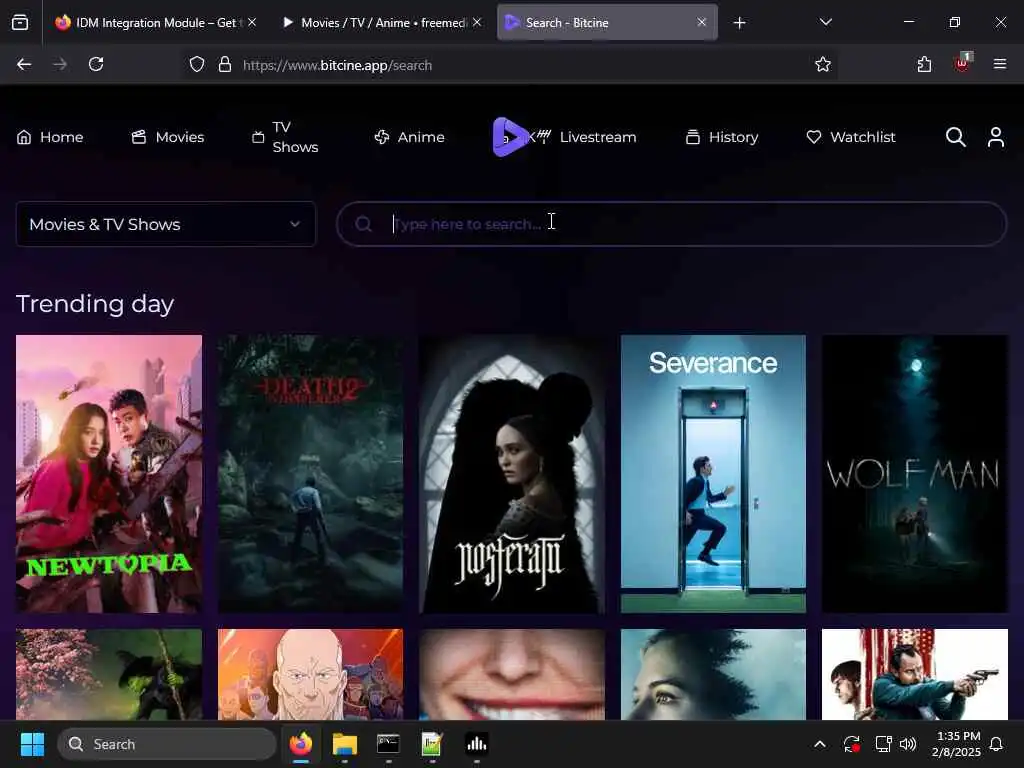Go back to previous page
Viewport: 1024px width, 768px height.
(24, 64)
